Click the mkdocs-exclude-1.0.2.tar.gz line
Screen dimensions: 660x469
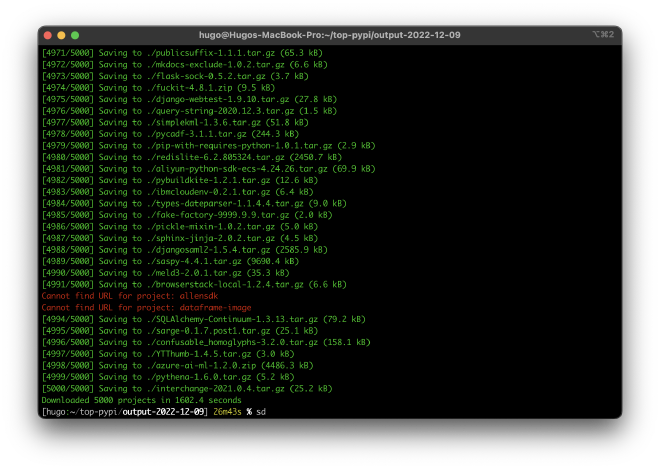click(x=184, y=64)
